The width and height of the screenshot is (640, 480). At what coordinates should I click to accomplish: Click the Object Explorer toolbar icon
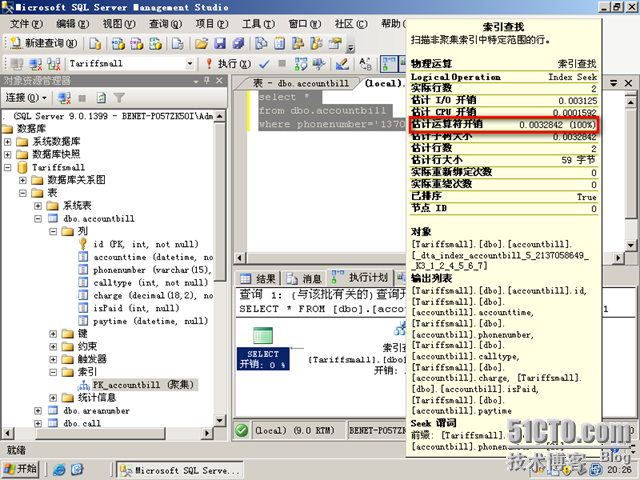point(298,43)
